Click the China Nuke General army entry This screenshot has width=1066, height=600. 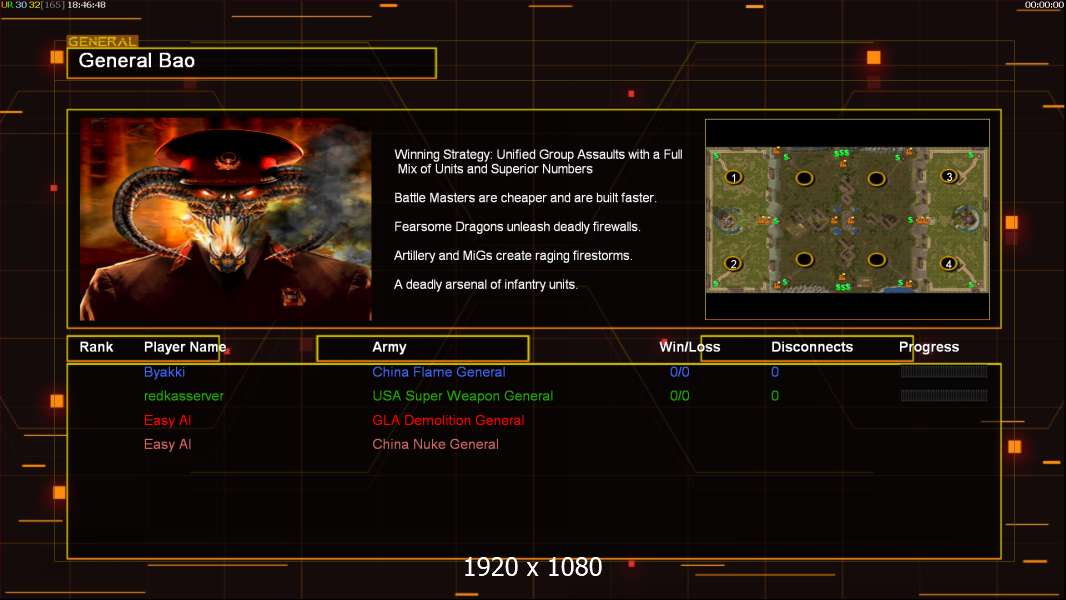[x=435, y=444]
